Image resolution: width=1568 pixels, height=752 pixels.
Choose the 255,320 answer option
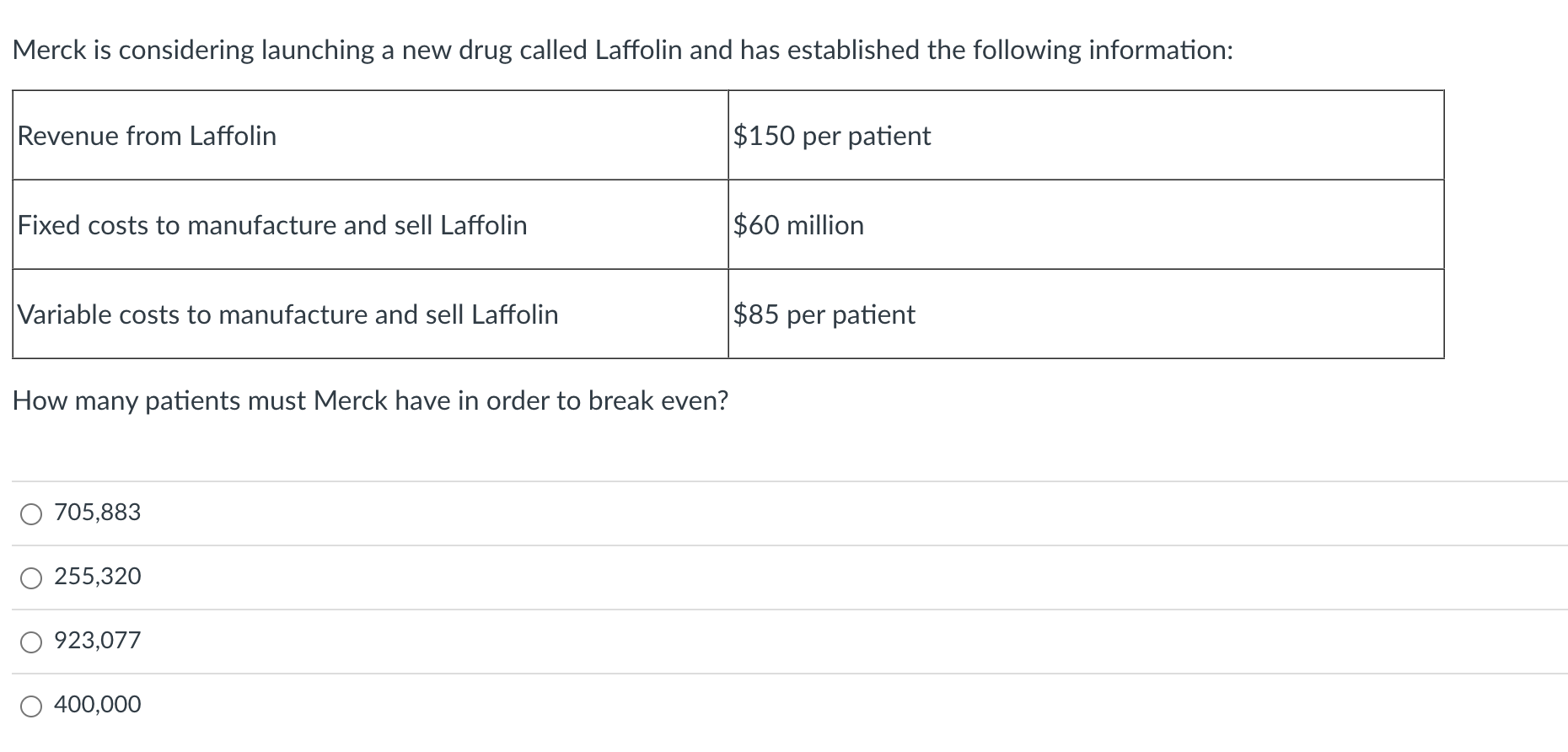(31, 578)
